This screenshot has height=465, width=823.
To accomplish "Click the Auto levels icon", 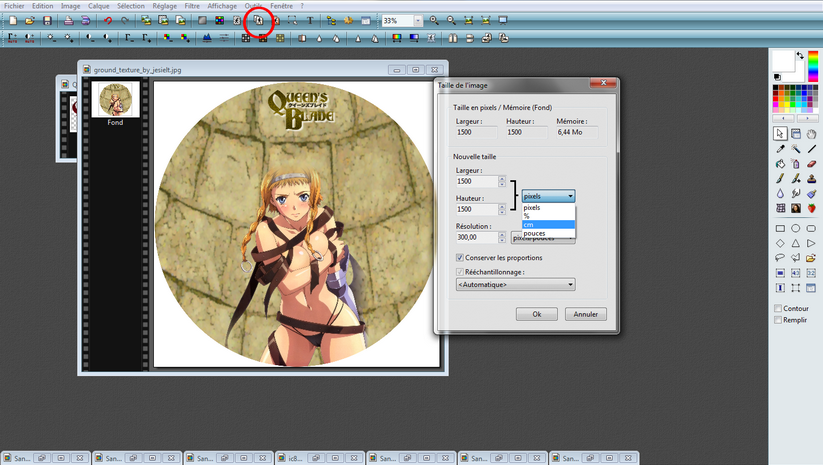I will (12, 38).
